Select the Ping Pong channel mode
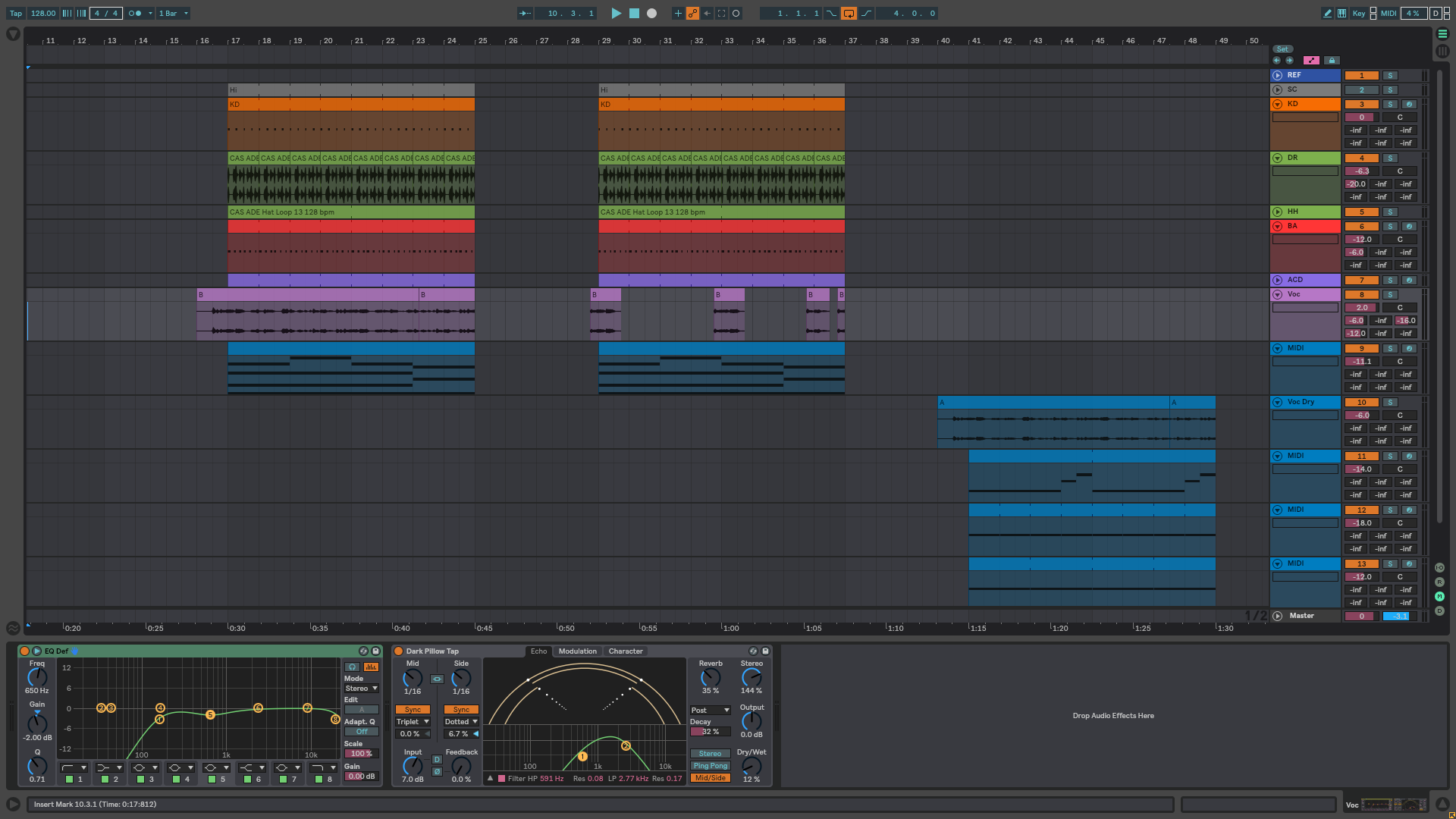1456x819 pixels. [711, 766]
